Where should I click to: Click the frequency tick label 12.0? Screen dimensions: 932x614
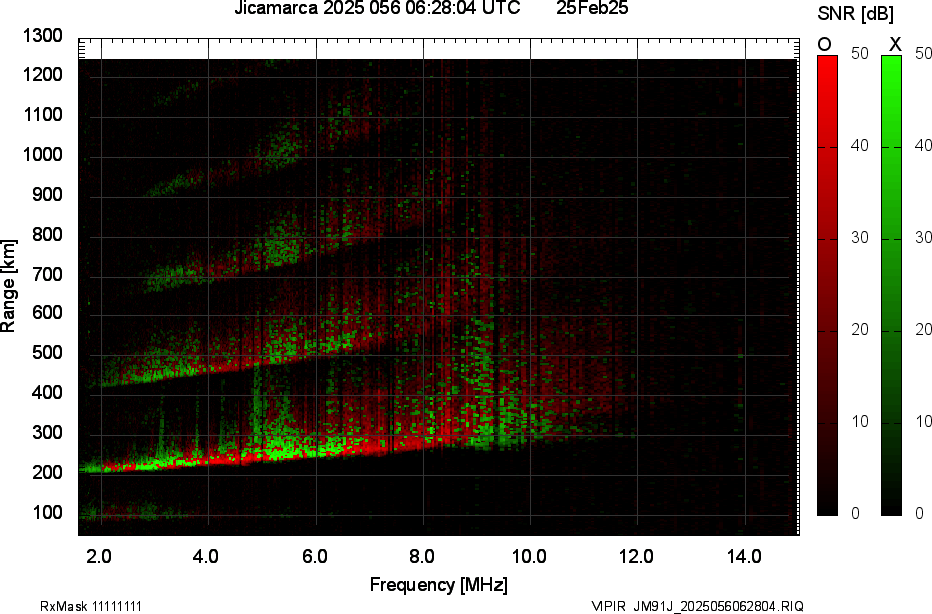point(637,556)
